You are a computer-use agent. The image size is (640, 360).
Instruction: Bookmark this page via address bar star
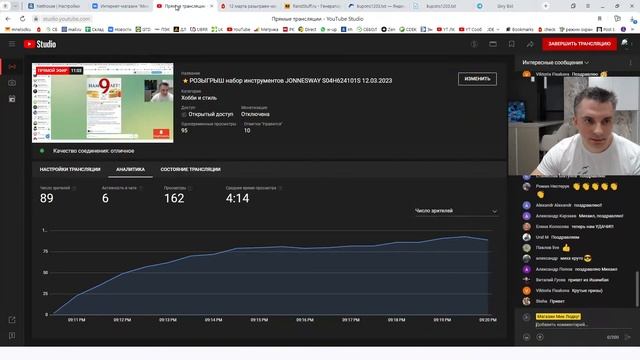coord(600,19)
